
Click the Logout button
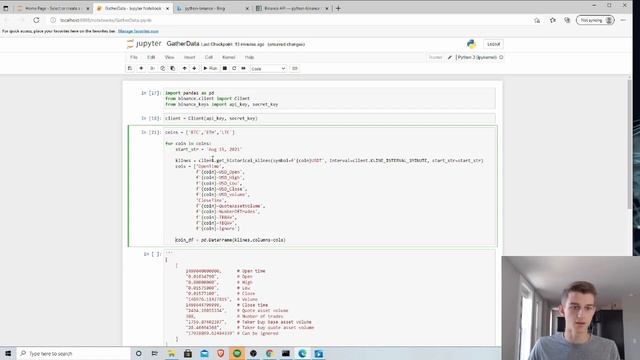pyautogui.click(x=493, y=44)
